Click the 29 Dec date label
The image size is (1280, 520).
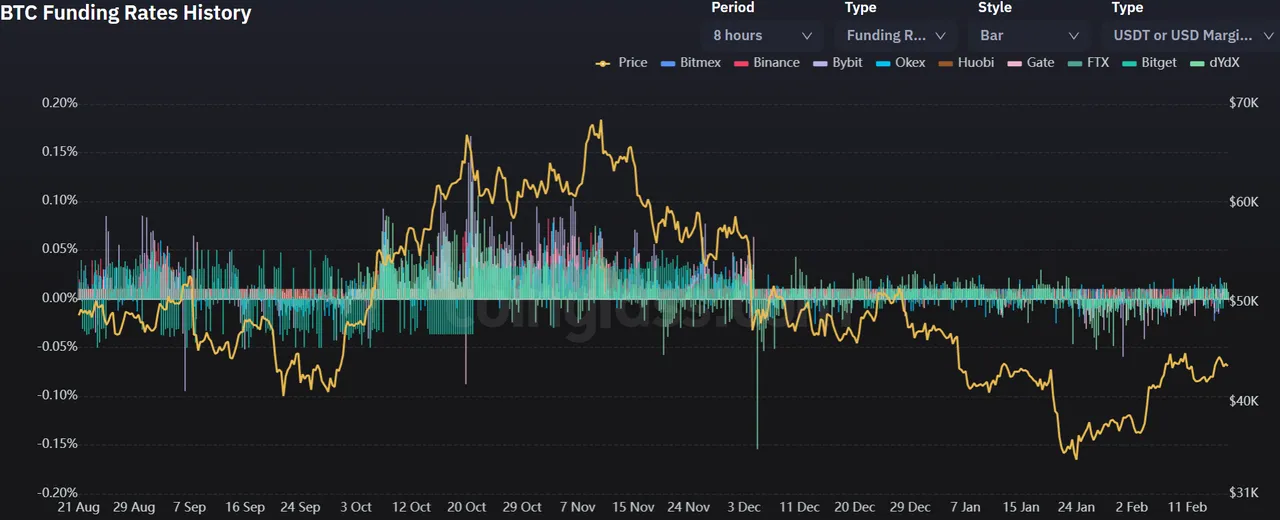click(909, 508)
